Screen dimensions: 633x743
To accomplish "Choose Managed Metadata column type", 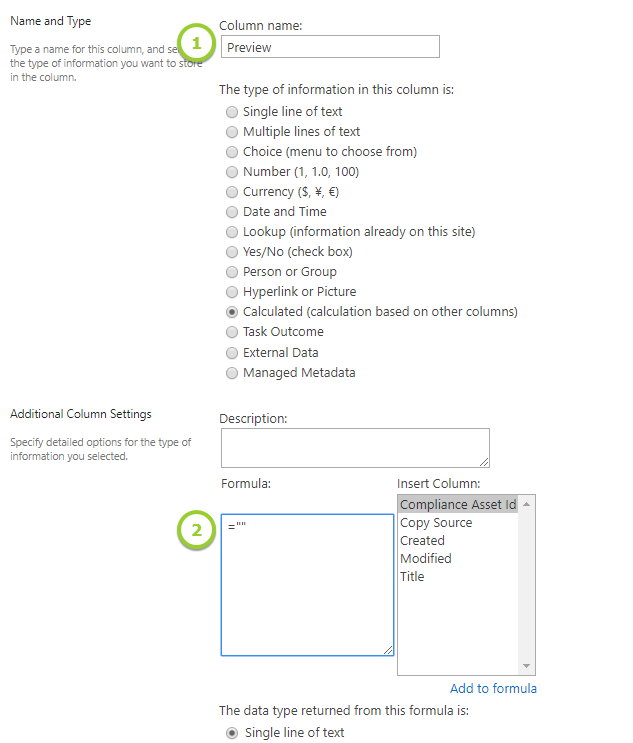I will [x=232, y=373].
